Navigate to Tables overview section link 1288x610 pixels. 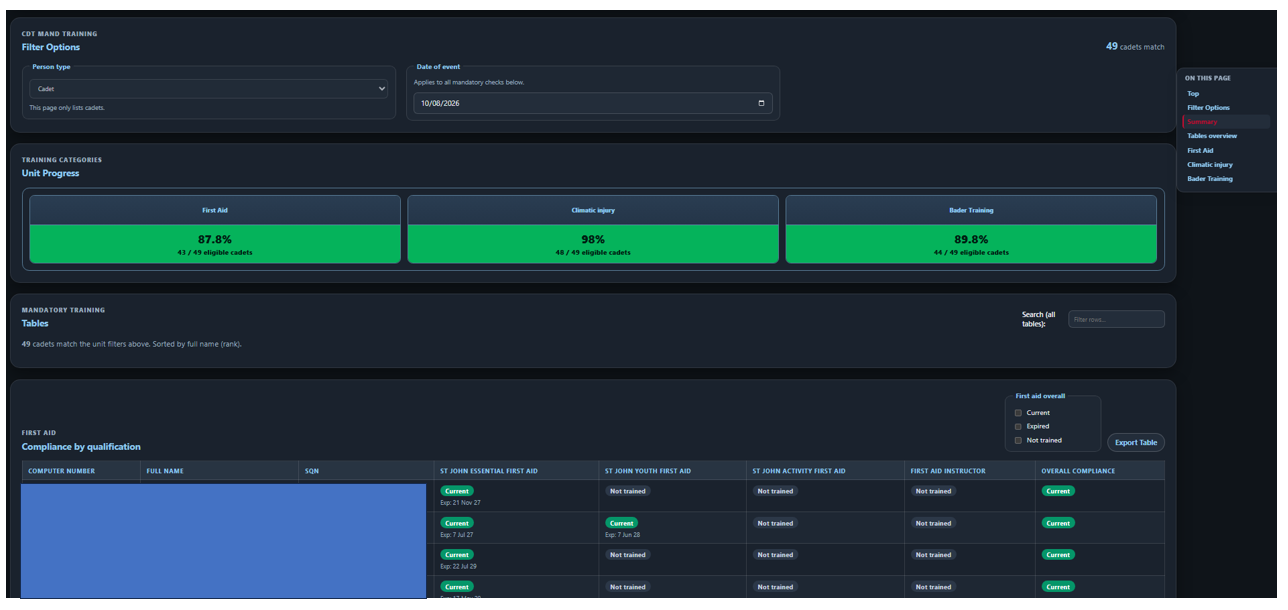point(1212,136)
